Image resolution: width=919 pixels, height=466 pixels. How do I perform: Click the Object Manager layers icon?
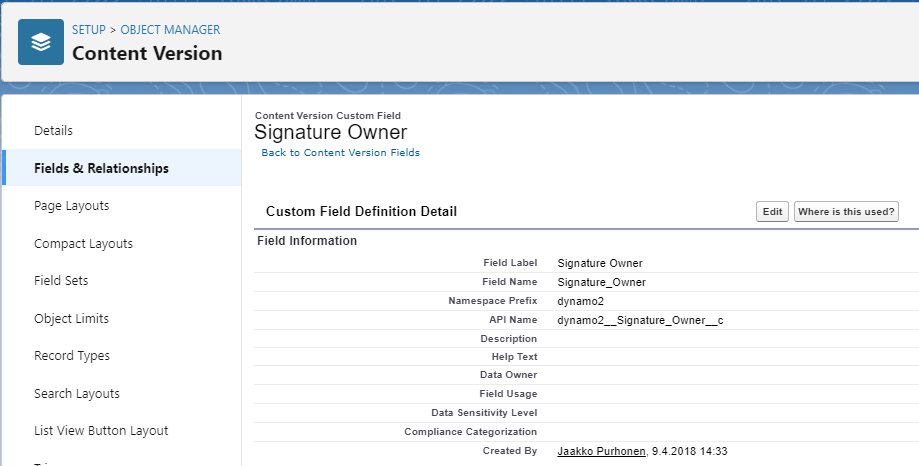click(x=41, y=42)
